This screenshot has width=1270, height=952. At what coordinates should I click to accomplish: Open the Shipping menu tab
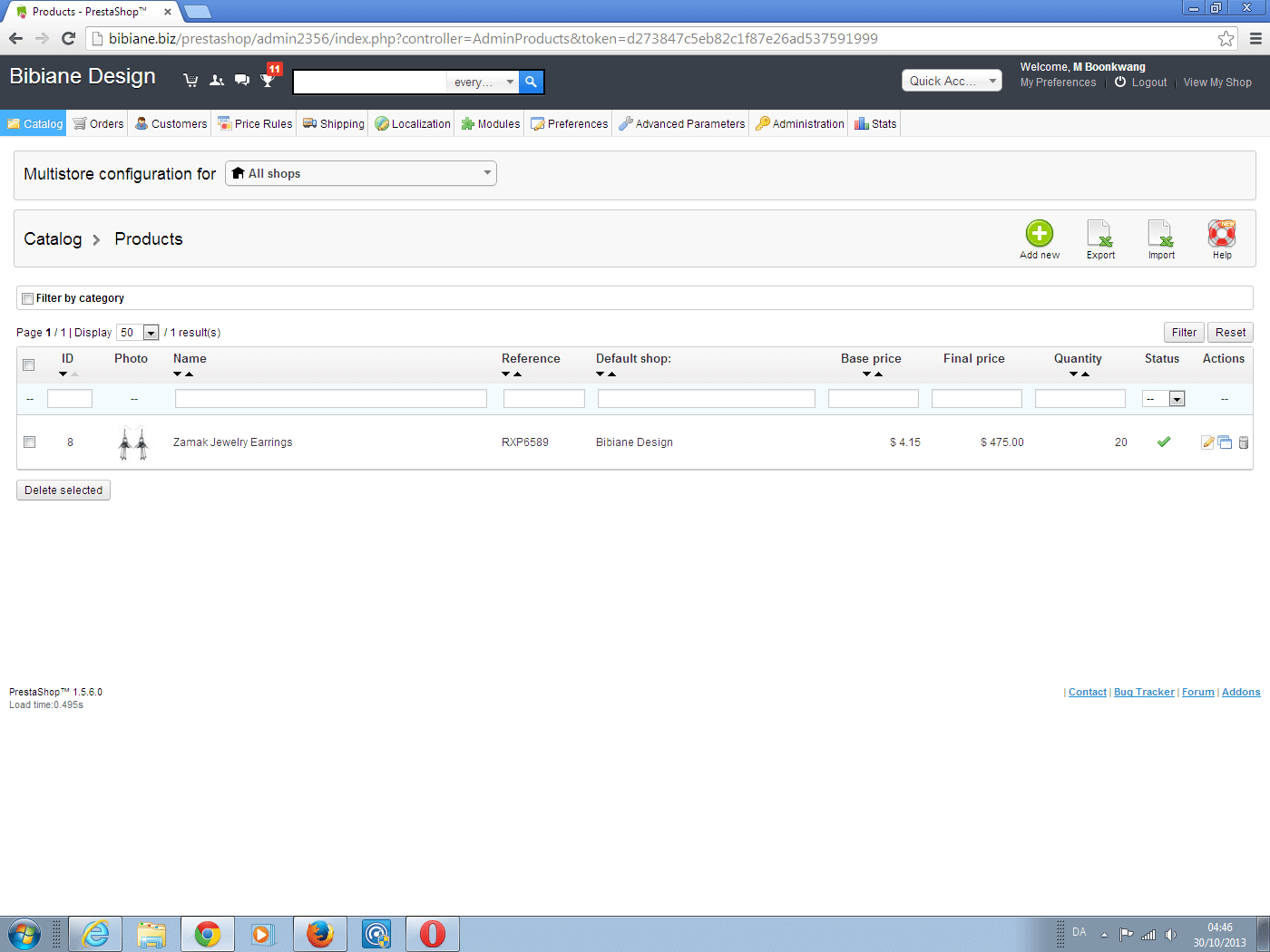coord(334,123)
